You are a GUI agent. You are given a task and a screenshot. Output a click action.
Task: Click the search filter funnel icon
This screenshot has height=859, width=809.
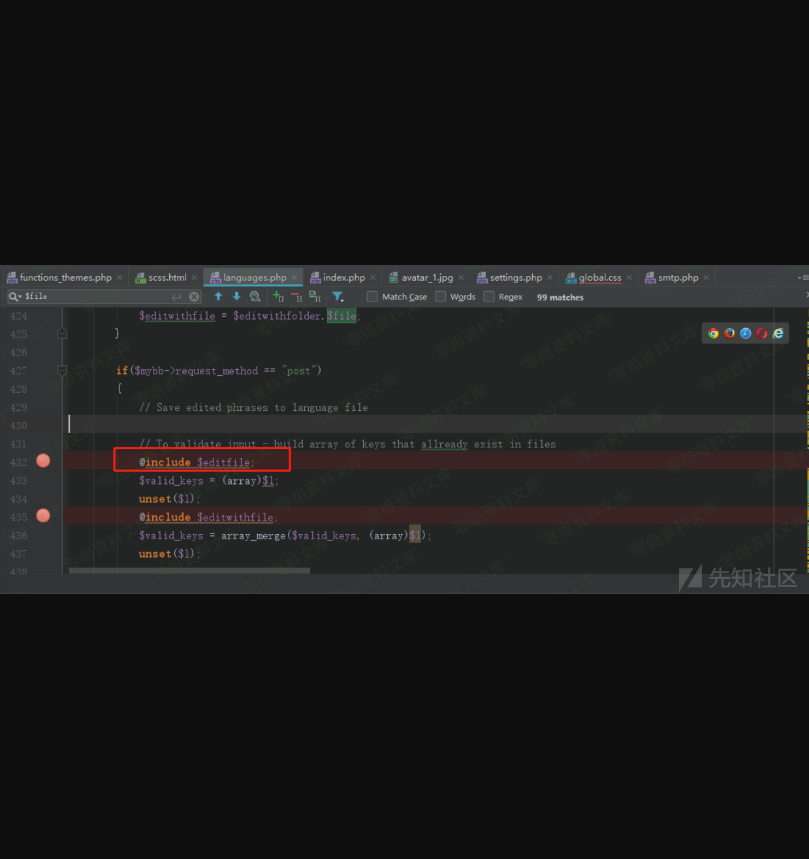[x=338, y=297]
